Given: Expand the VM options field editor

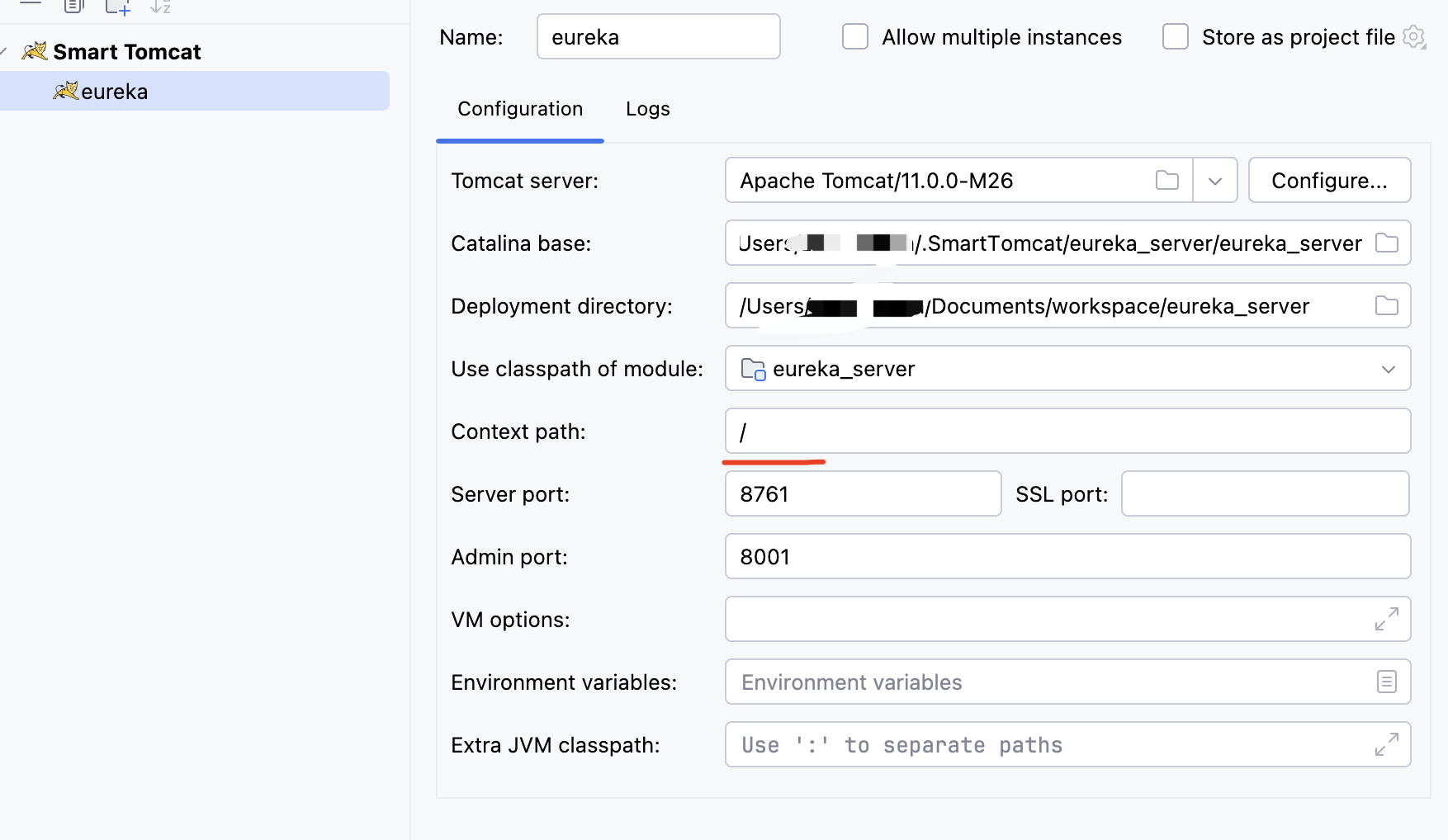Looking at the screenshot, I should coord(1386,619).
